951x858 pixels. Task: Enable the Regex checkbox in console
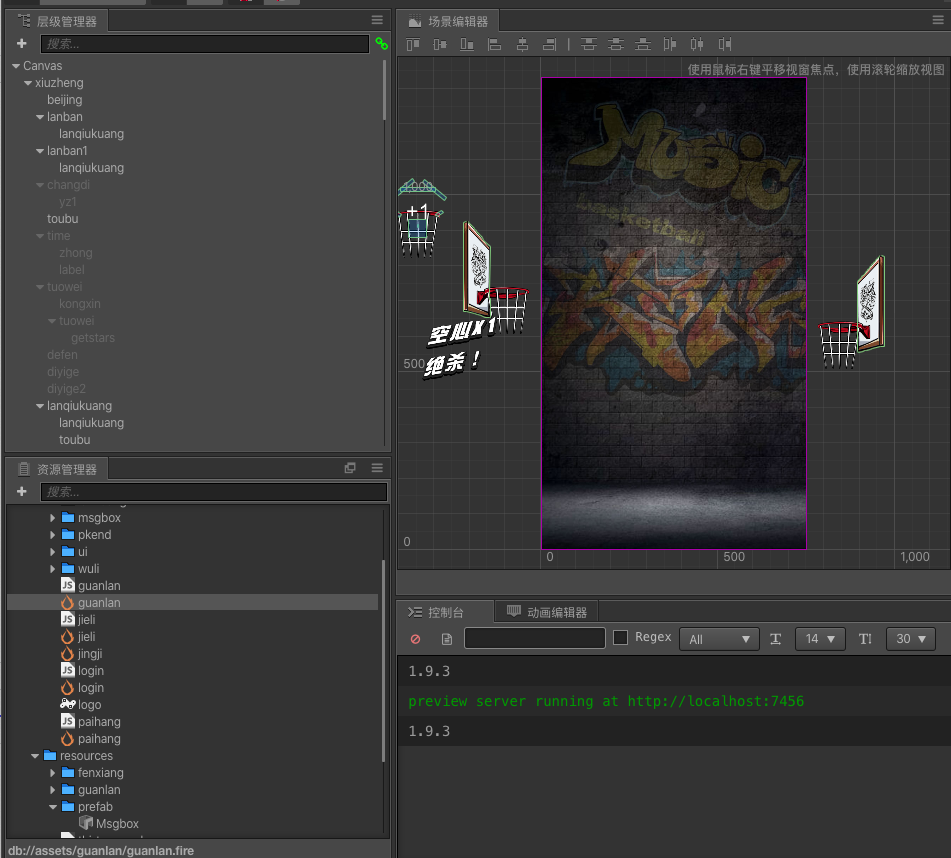tap(620, 638)
